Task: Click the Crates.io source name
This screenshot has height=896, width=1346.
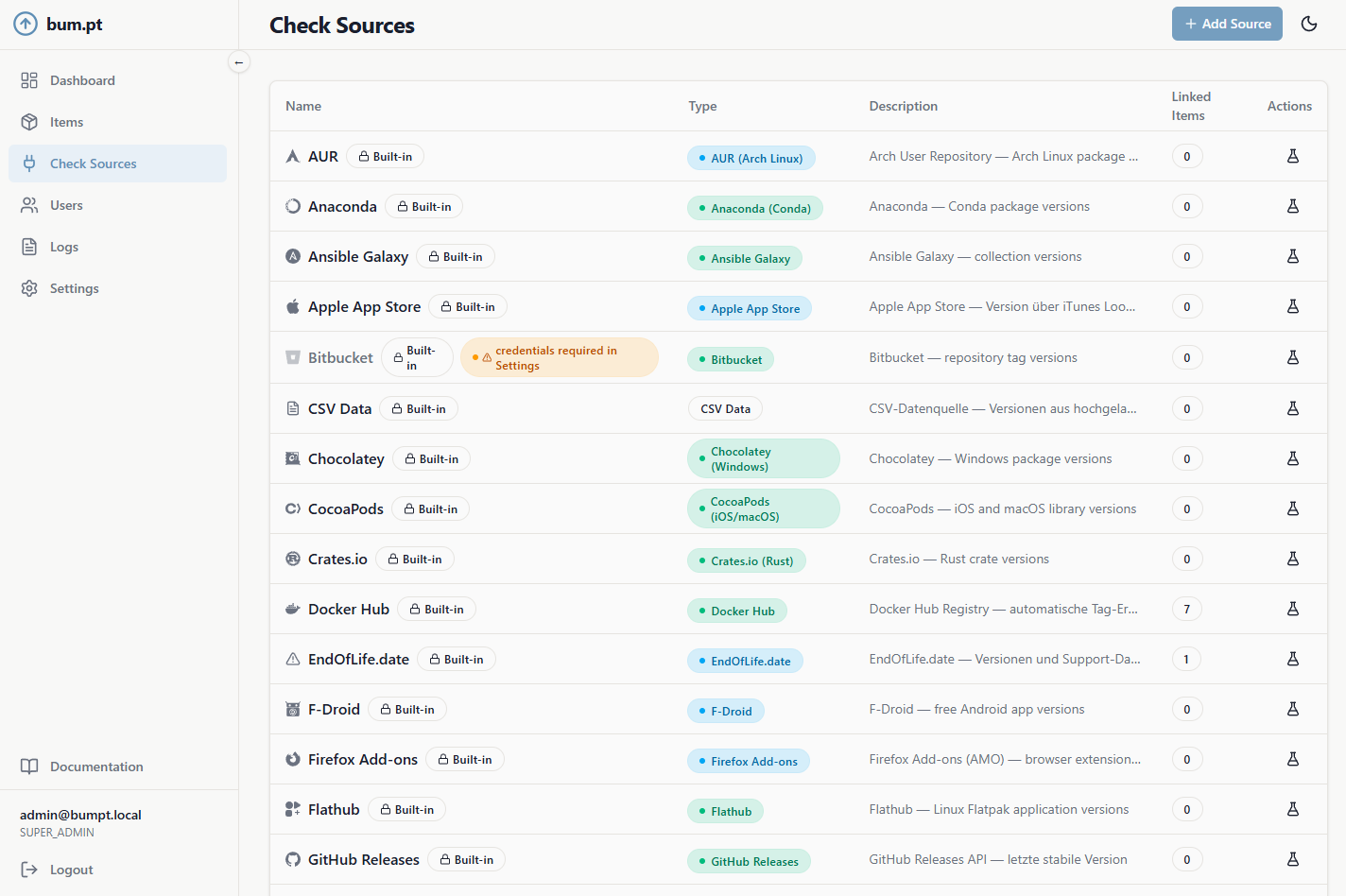Action: [337, 559]
